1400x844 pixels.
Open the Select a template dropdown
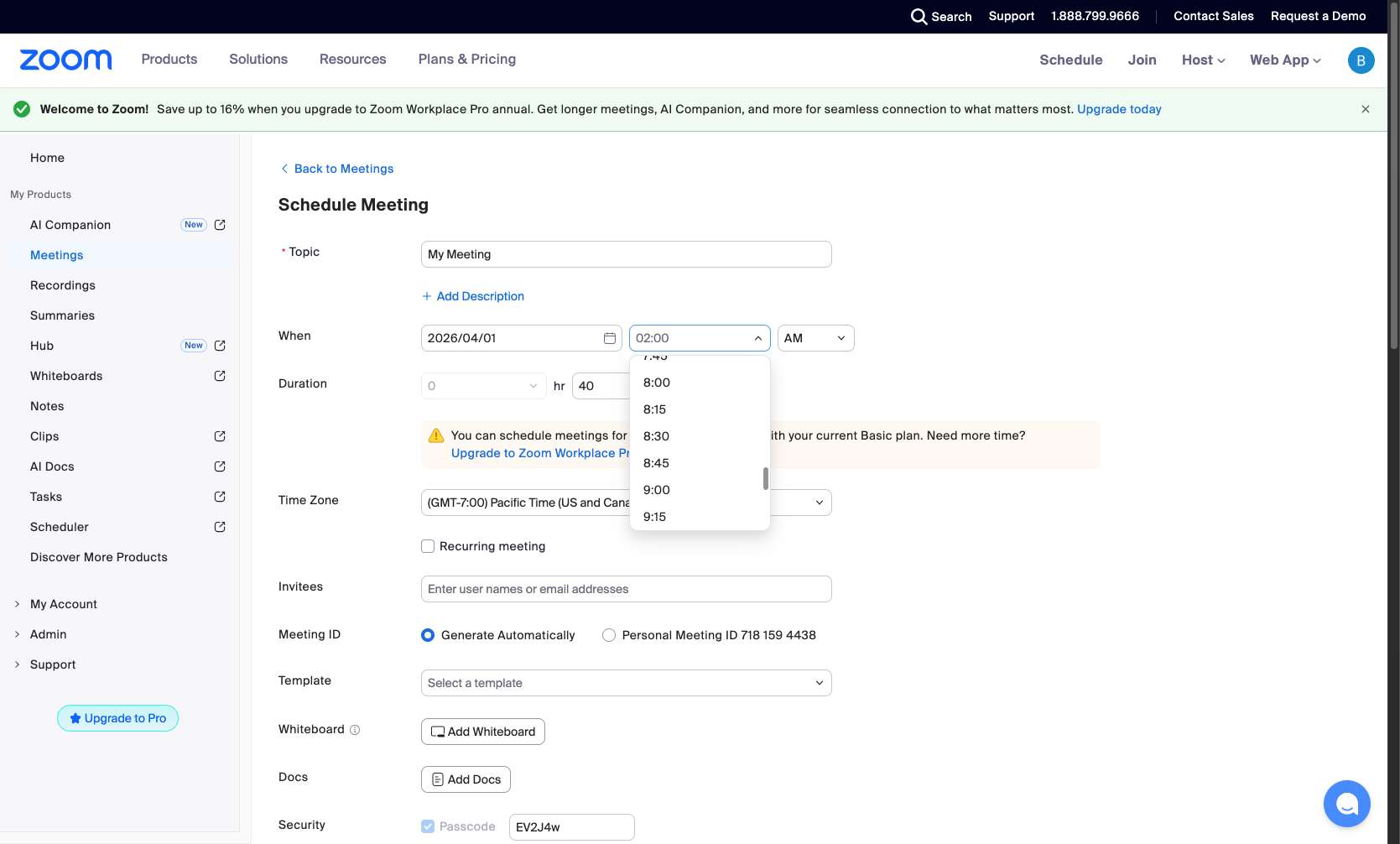pyautogui.click(x=627, y=683)
